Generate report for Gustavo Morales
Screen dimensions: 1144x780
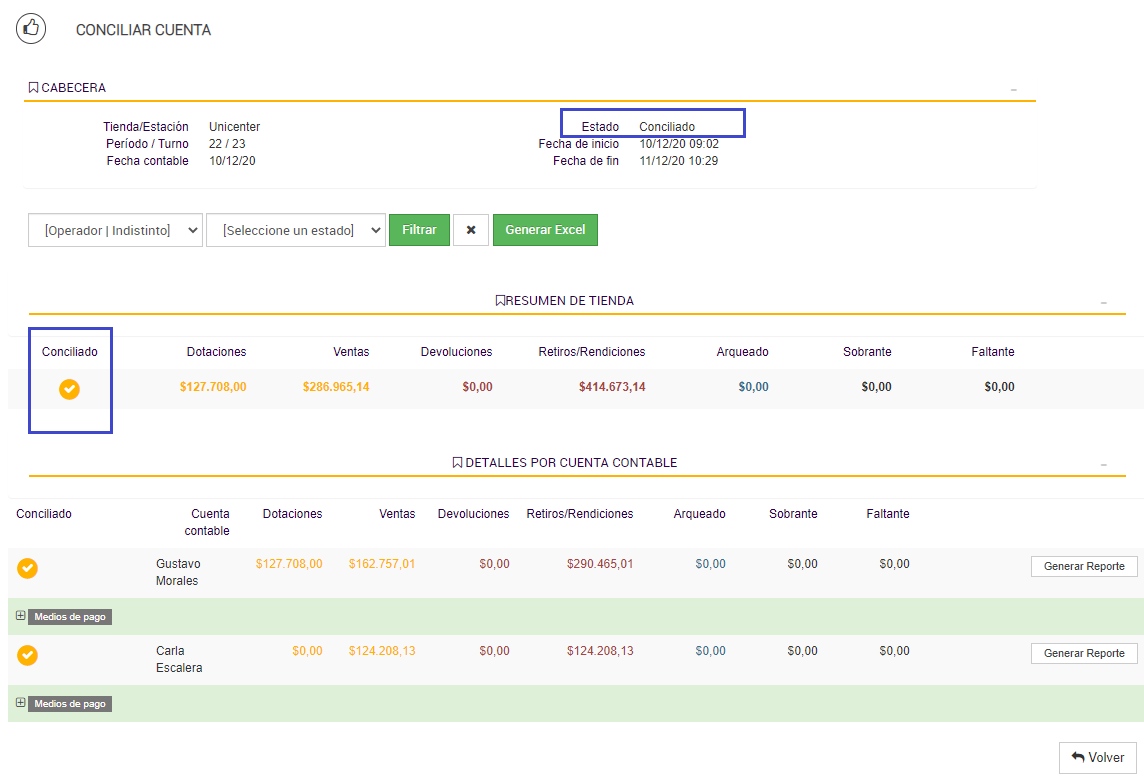1083,566
